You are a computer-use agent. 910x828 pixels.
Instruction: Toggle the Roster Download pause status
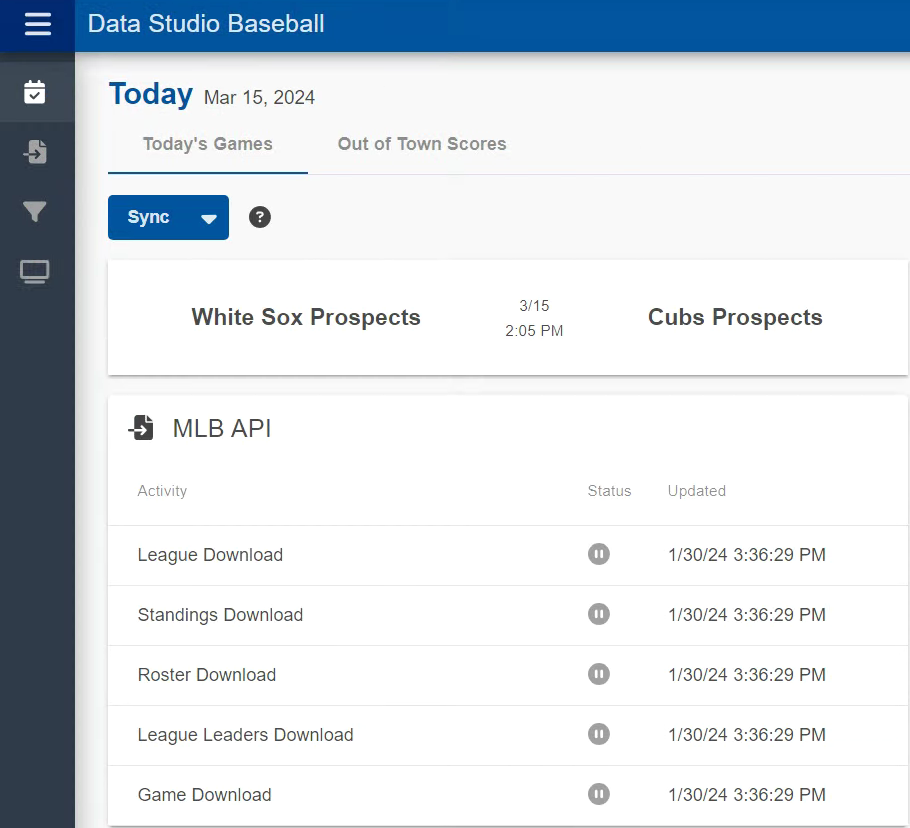tap(599, 674)
